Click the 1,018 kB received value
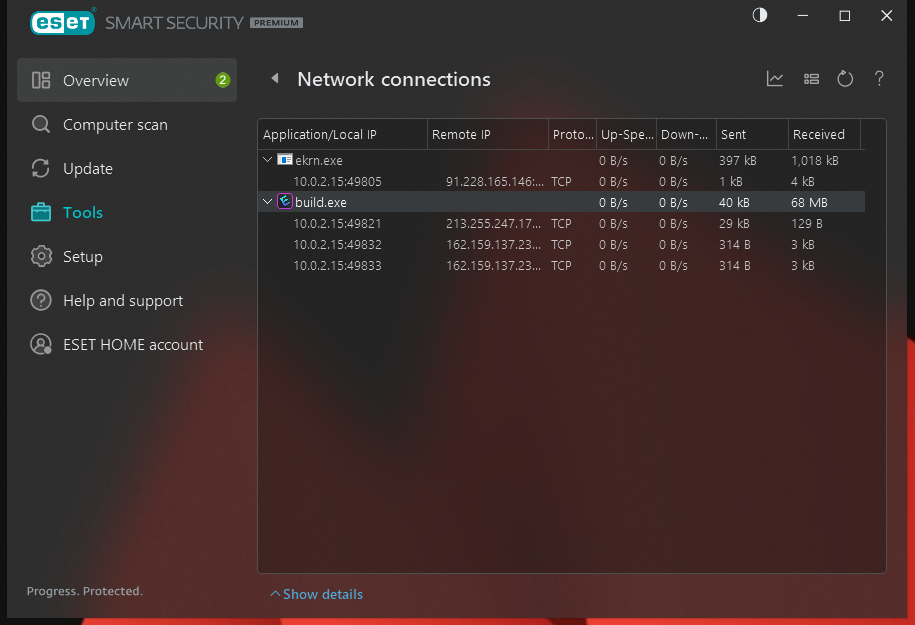915x625 pixels. 815,160
